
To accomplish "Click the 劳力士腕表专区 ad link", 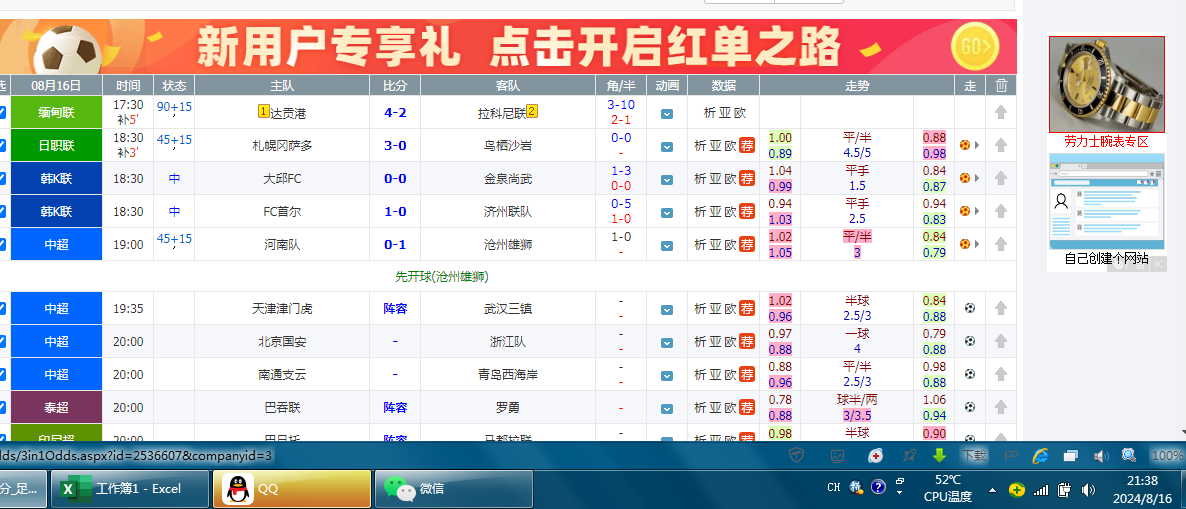I will click(1106, 142).
